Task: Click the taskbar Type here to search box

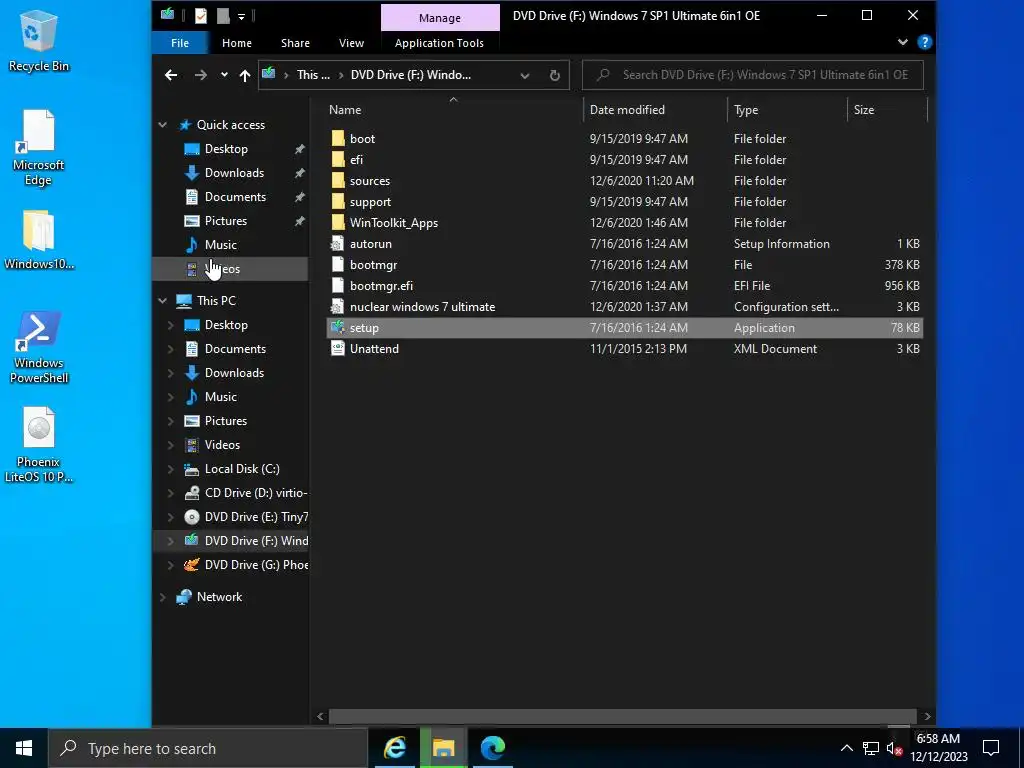Action: coord(208,748)
